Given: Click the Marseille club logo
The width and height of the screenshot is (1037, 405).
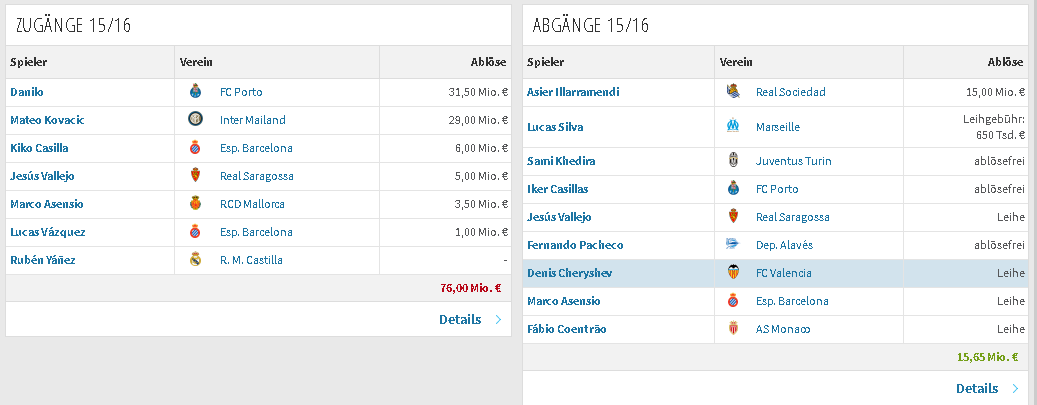Looking at the screenshot, I should click(733, 126).
